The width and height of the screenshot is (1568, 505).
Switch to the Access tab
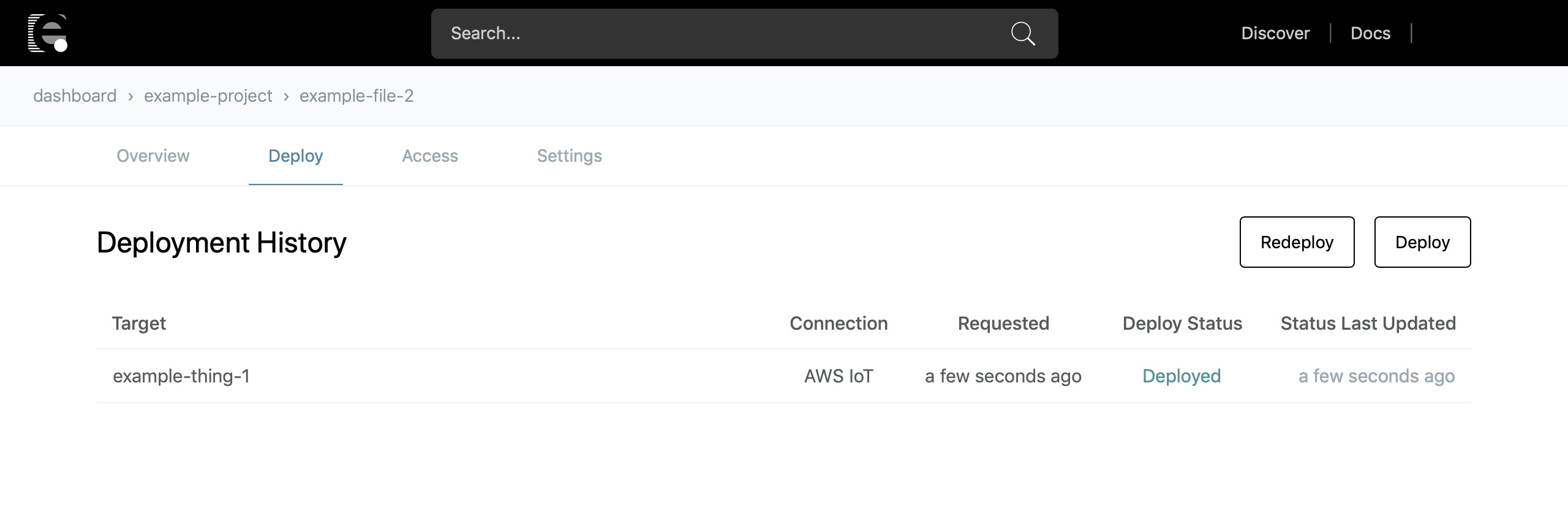(x=430, y=156)
